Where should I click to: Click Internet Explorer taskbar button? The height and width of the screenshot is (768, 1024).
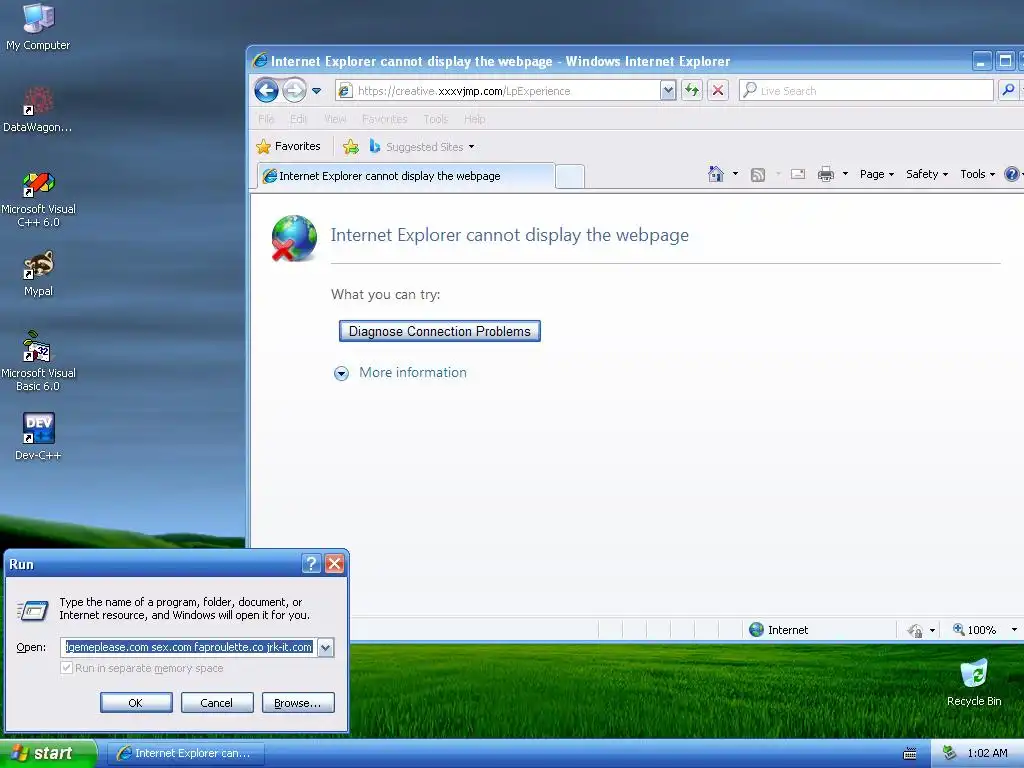click(x=185, y=753)
